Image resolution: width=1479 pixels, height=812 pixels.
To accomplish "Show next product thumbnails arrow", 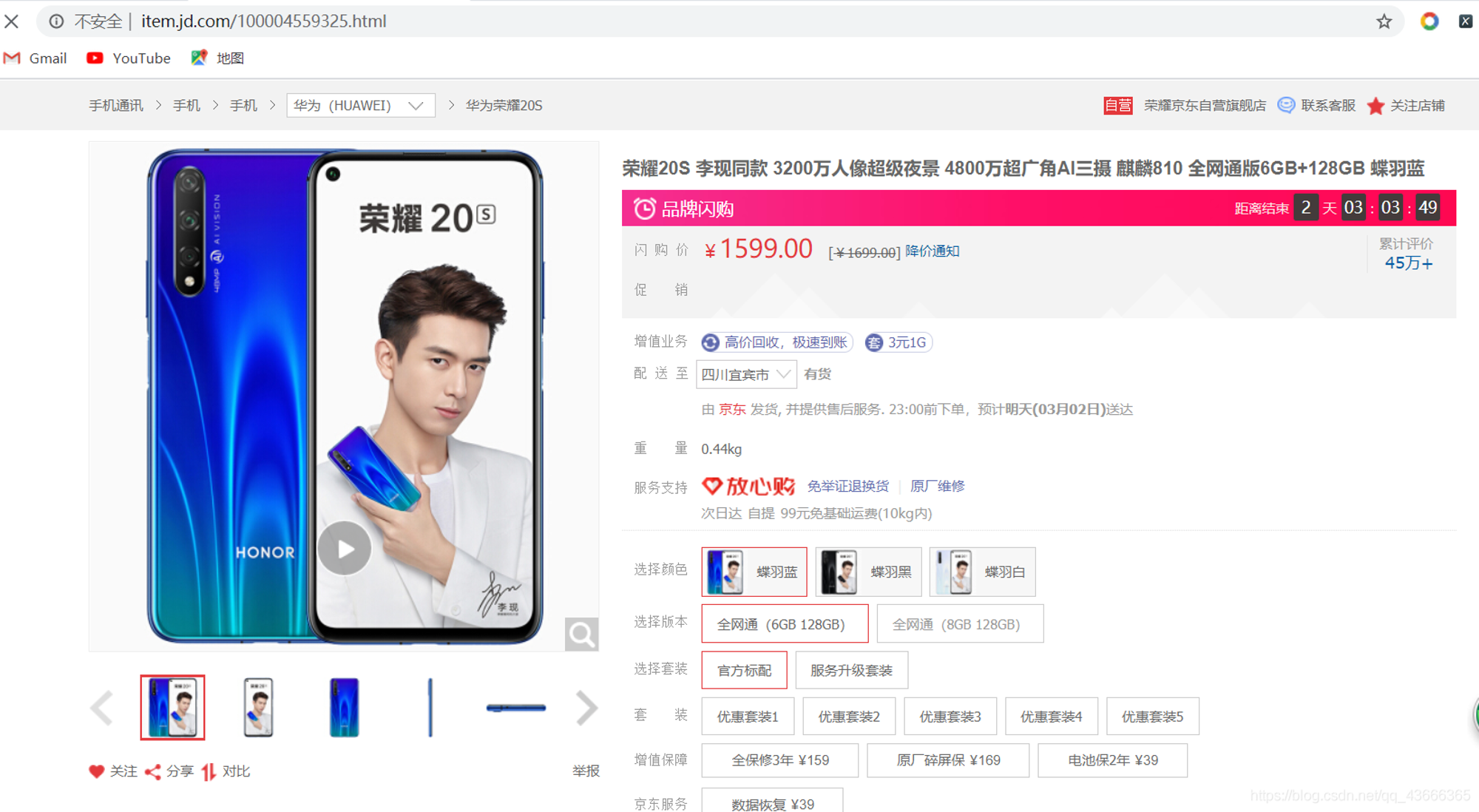I will click(x=586, y=708).
